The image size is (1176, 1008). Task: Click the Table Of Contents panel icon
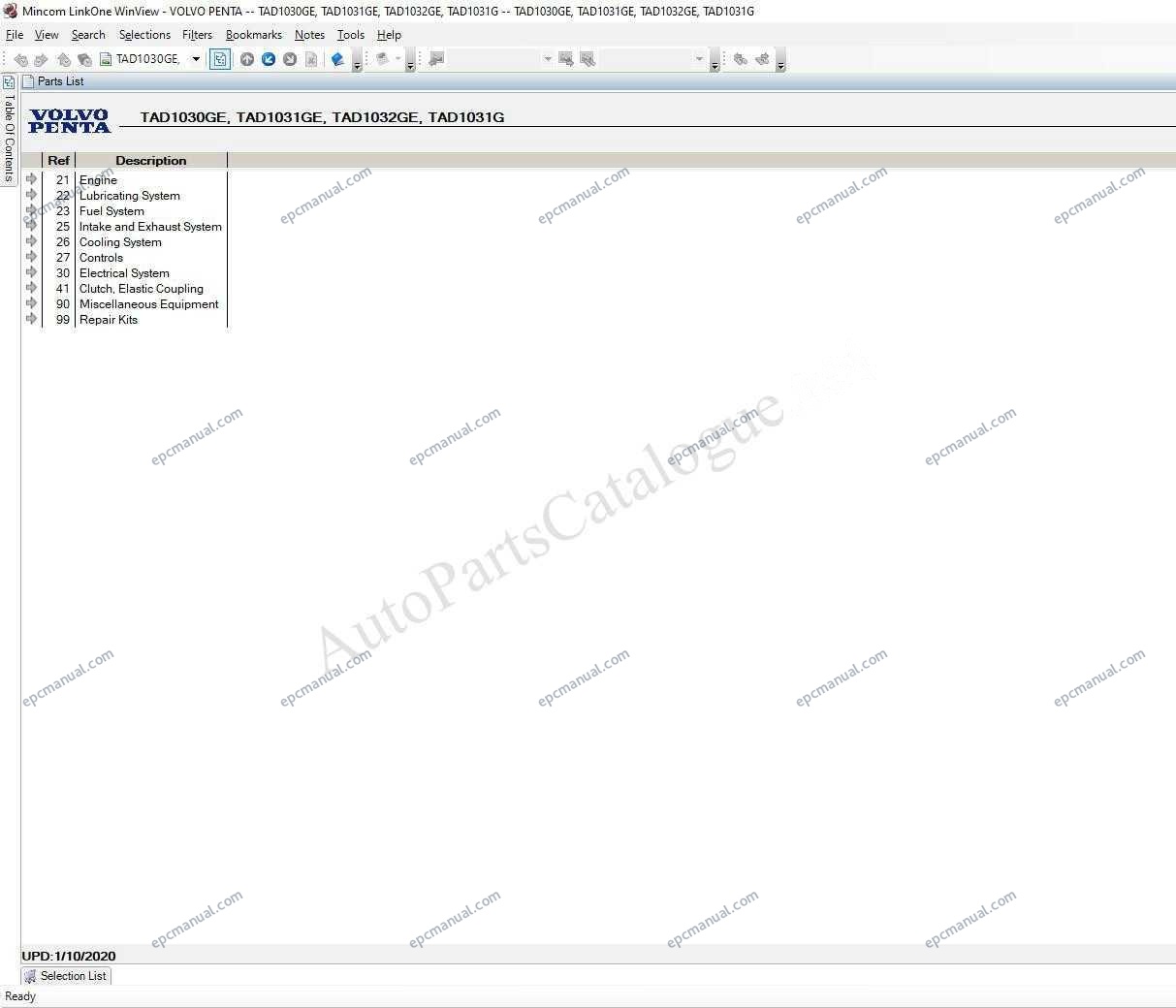click(9, 82)
